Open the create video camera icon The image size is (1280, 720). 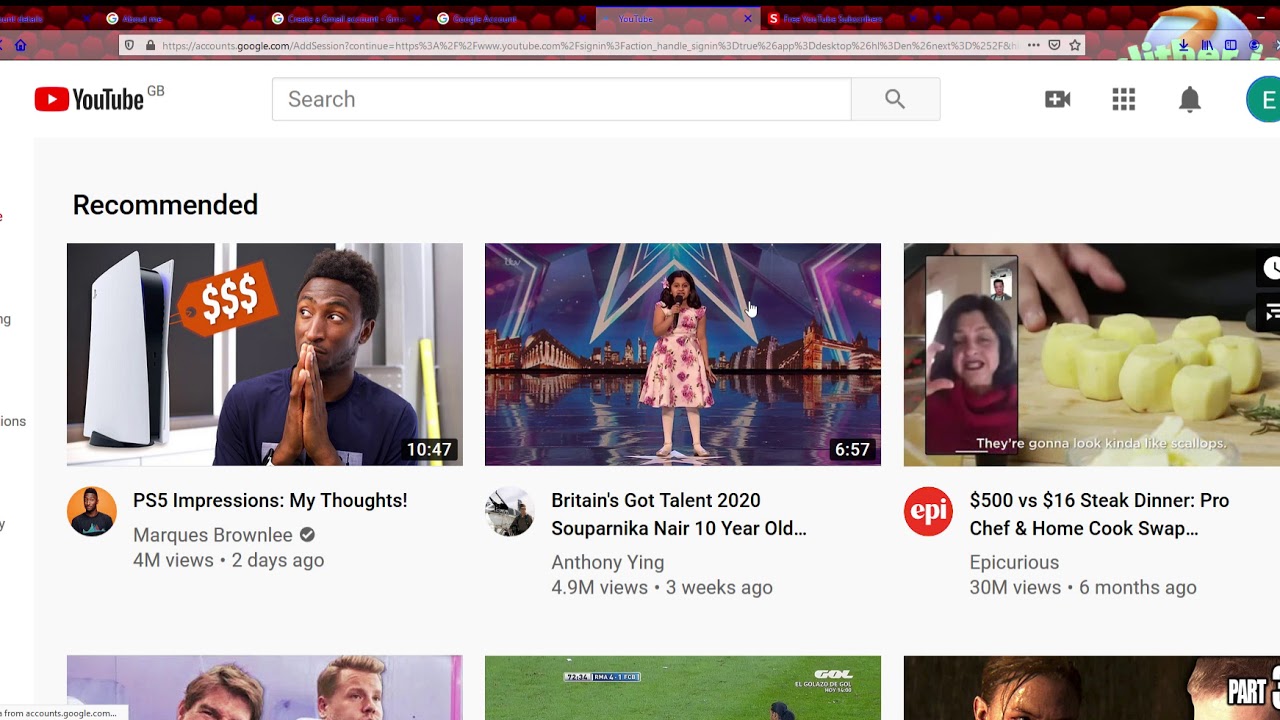[1057, 99]
